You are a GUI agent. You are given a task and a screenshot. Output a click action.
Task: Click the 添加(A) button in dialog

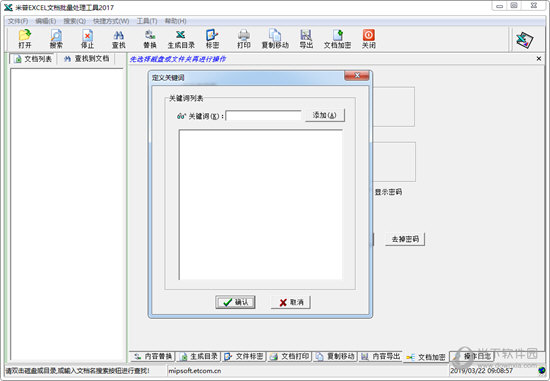click(x=324, y=115)
